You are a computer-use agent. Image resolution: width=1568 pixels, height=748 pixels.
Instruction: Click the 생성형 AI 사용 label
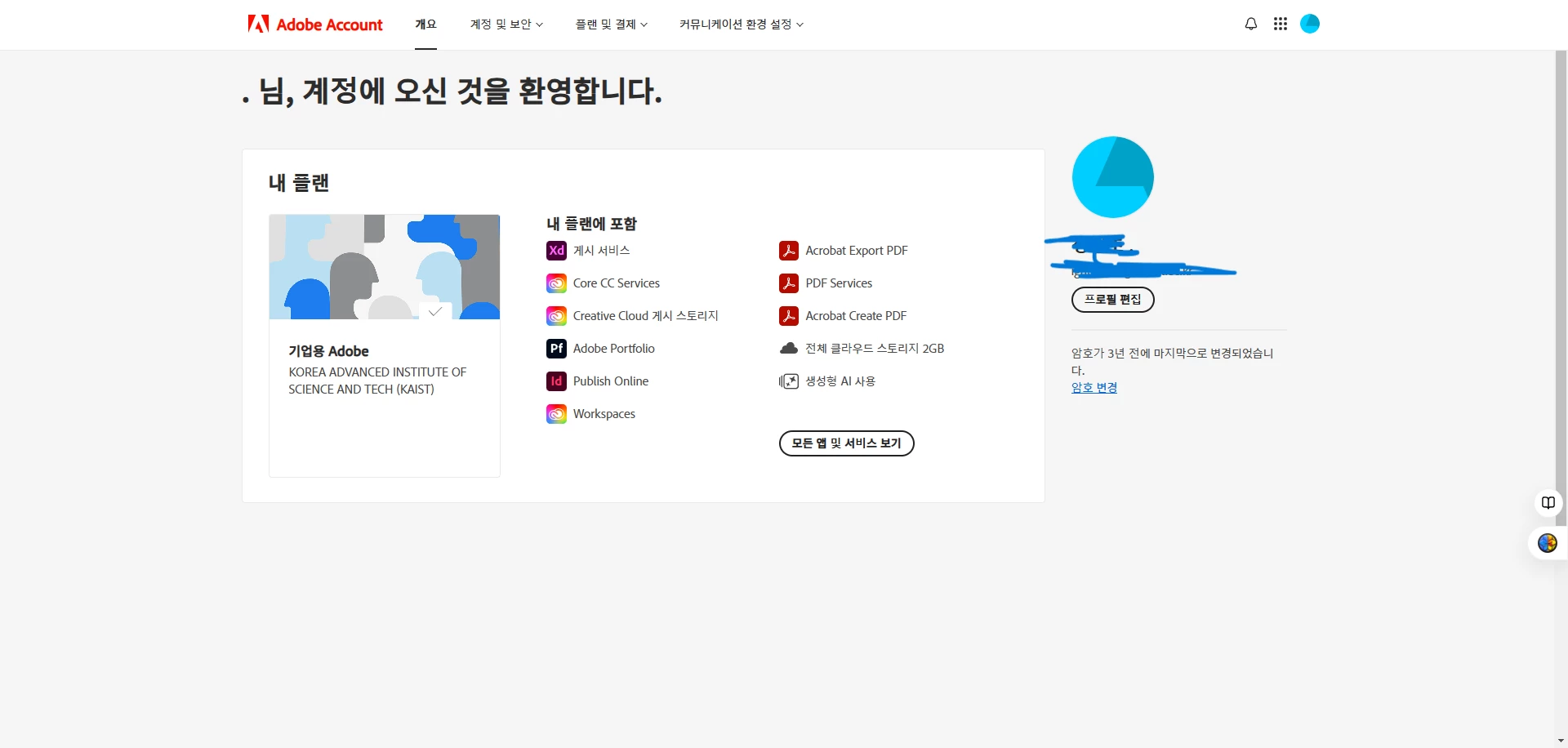click(x=840, y=381)
